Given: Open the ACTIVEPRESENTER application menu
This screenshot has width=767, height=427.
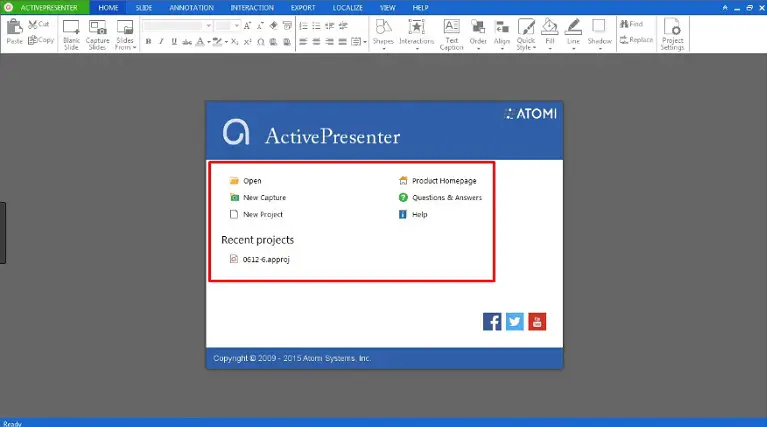Looking at the screenshot, I should [x=45, y=7].
